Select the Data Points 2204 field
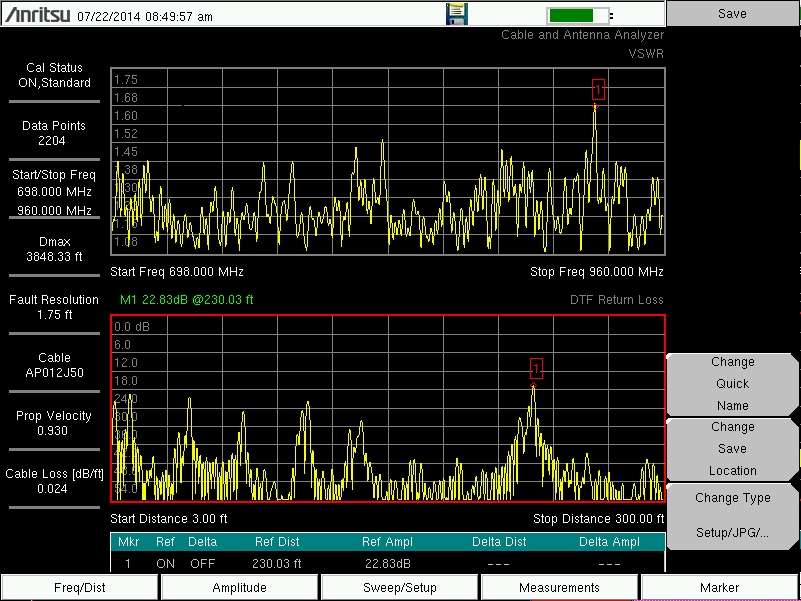Viewport: 801px width, 601px height. pos(54,133)
